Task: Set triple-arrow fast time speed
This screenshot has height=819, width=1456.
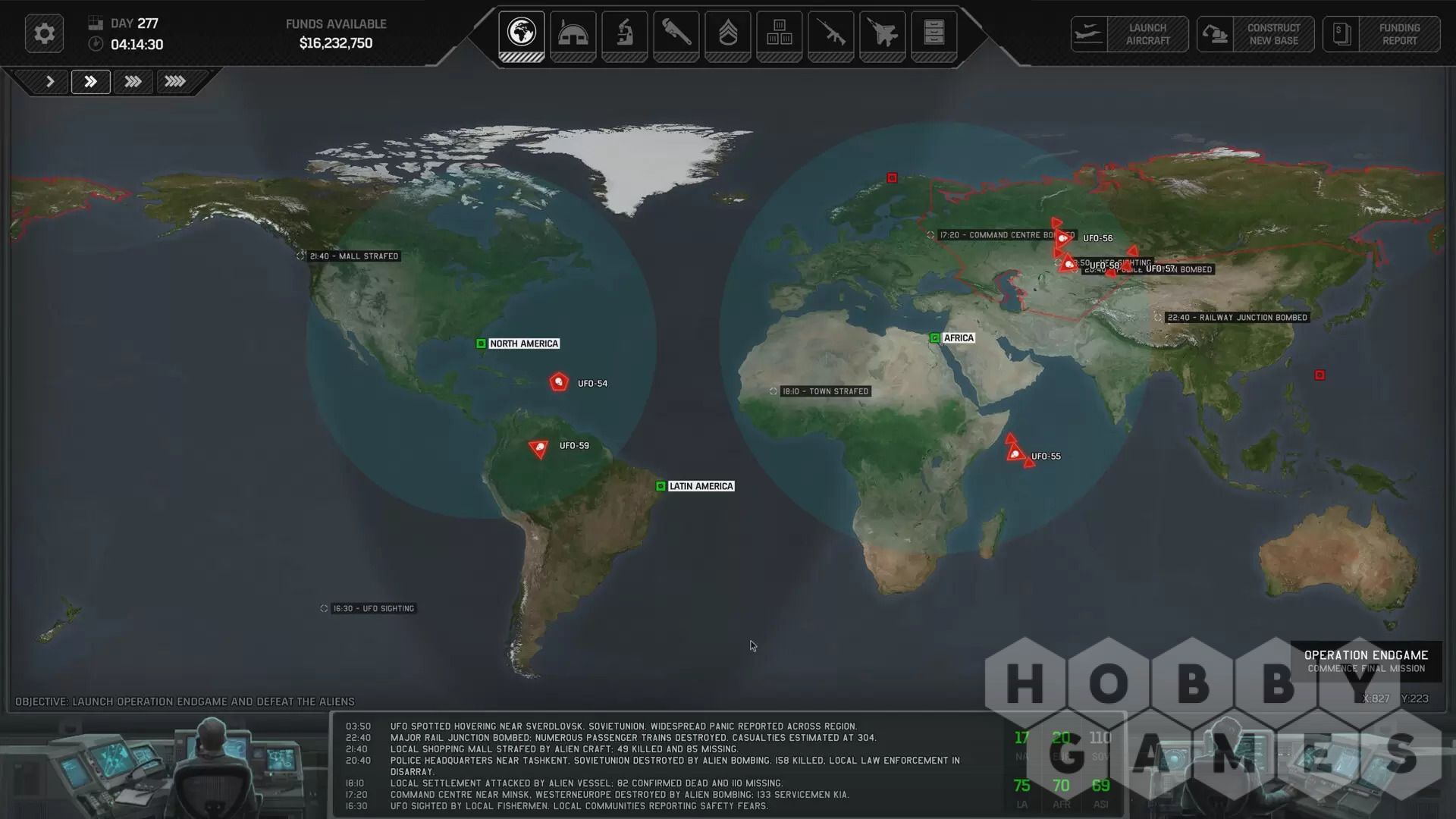Action: pyautogui.click(x=133, y=81)
